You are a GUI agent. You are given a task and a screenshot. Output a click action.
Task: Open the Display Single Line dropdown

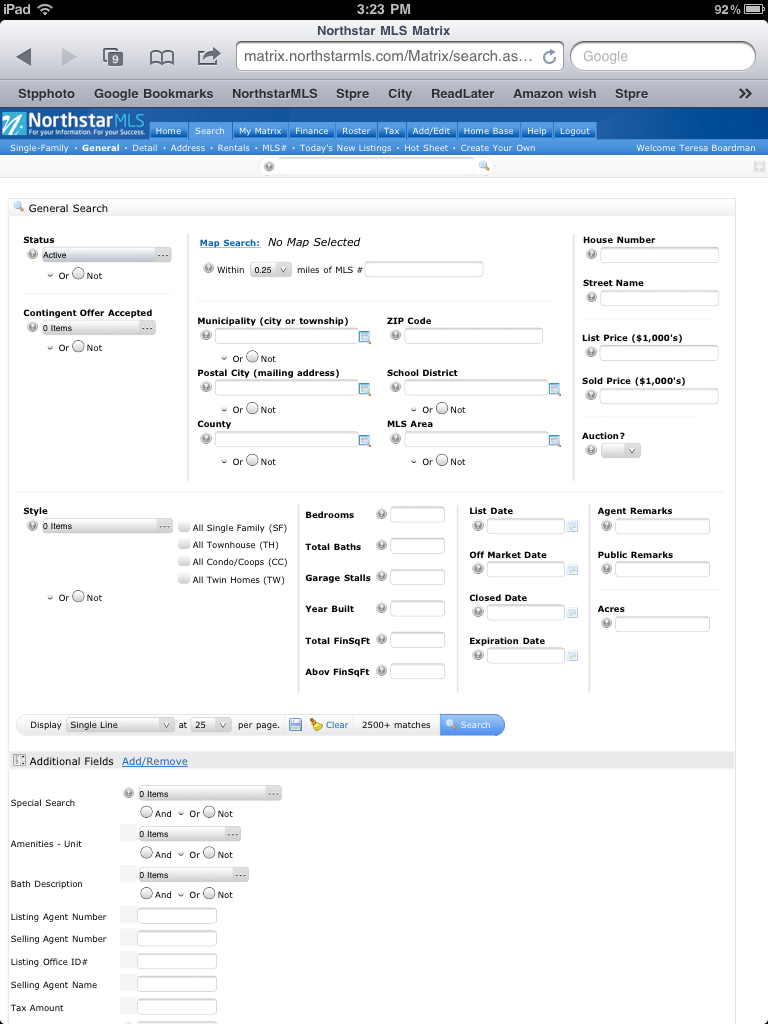pos(120,725)
